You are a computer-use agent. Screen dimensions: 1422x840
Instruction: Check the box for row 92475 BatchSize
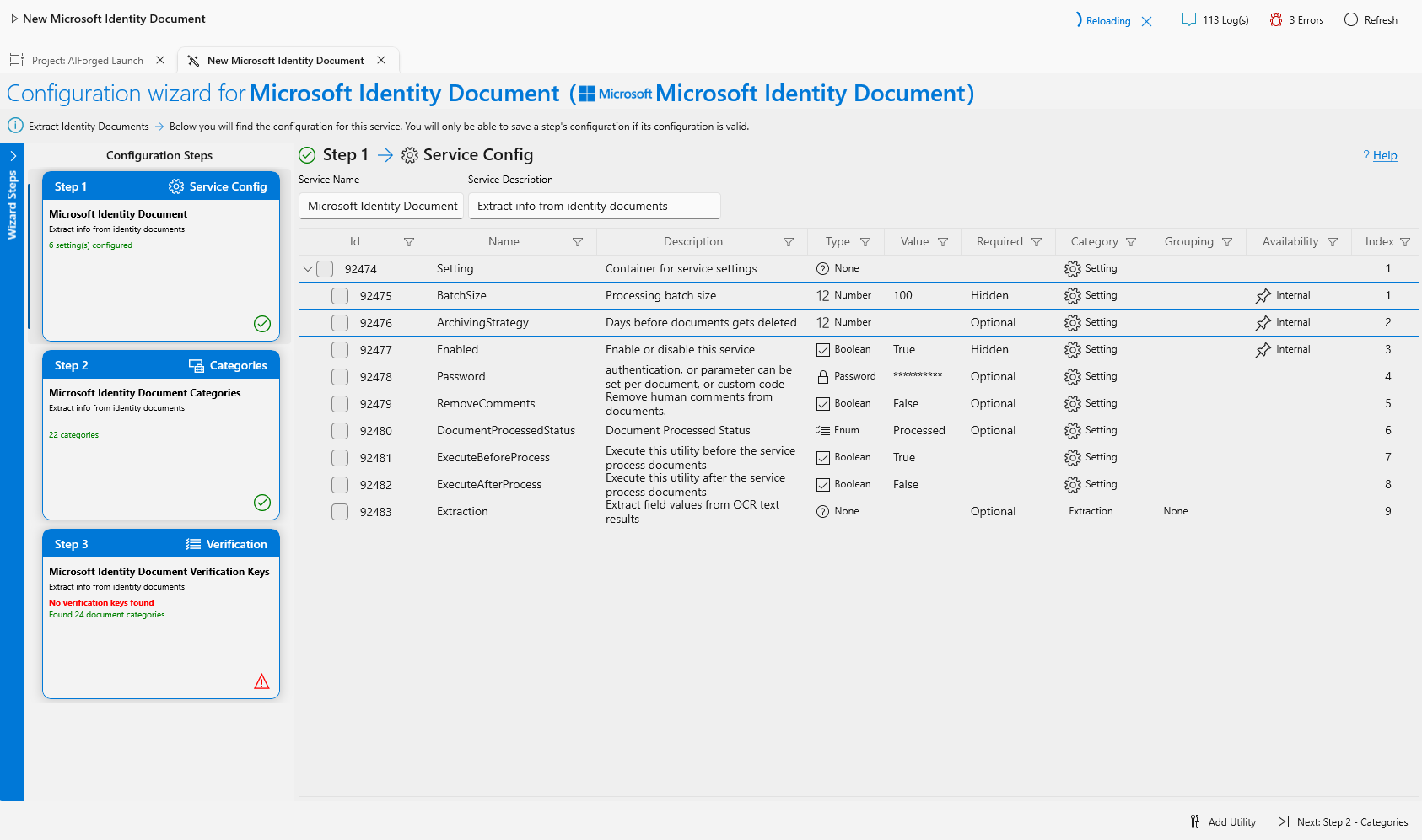(x=340, y=296)
